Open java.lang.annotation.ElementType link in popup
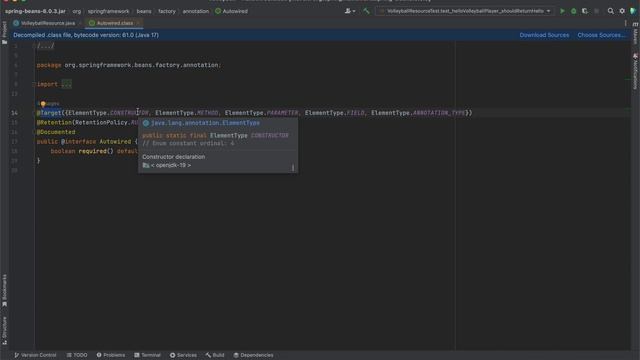640x360 pixels. [x=205, y=123]
